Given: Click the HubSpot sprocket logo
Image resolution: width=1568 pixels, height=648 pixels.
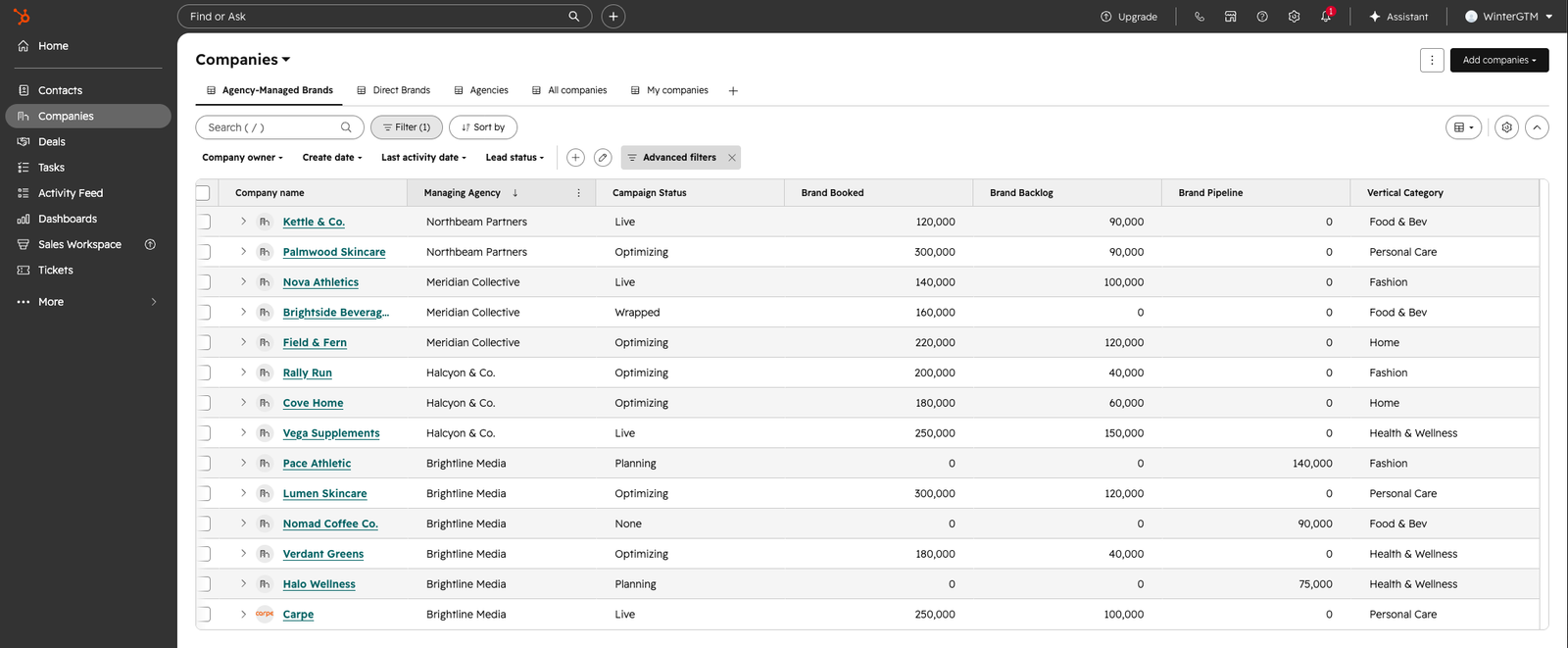Looking at the screenshot, I should (22, 16).
